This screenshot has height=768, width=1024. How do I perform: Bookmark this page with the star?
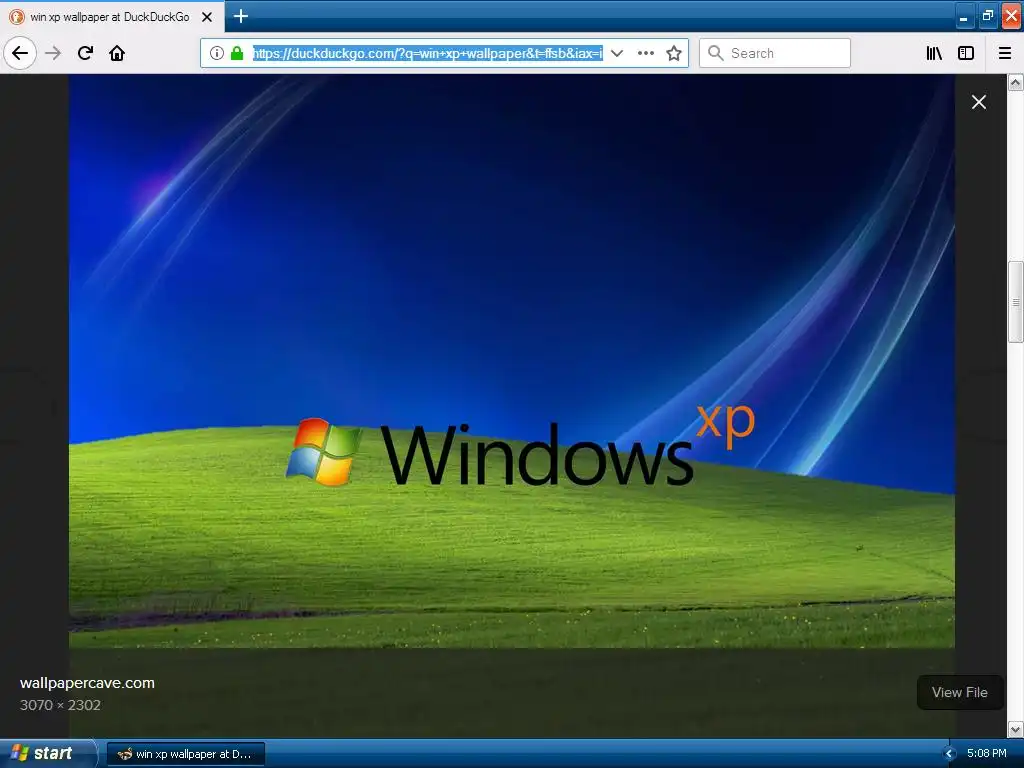coord(674,53)
